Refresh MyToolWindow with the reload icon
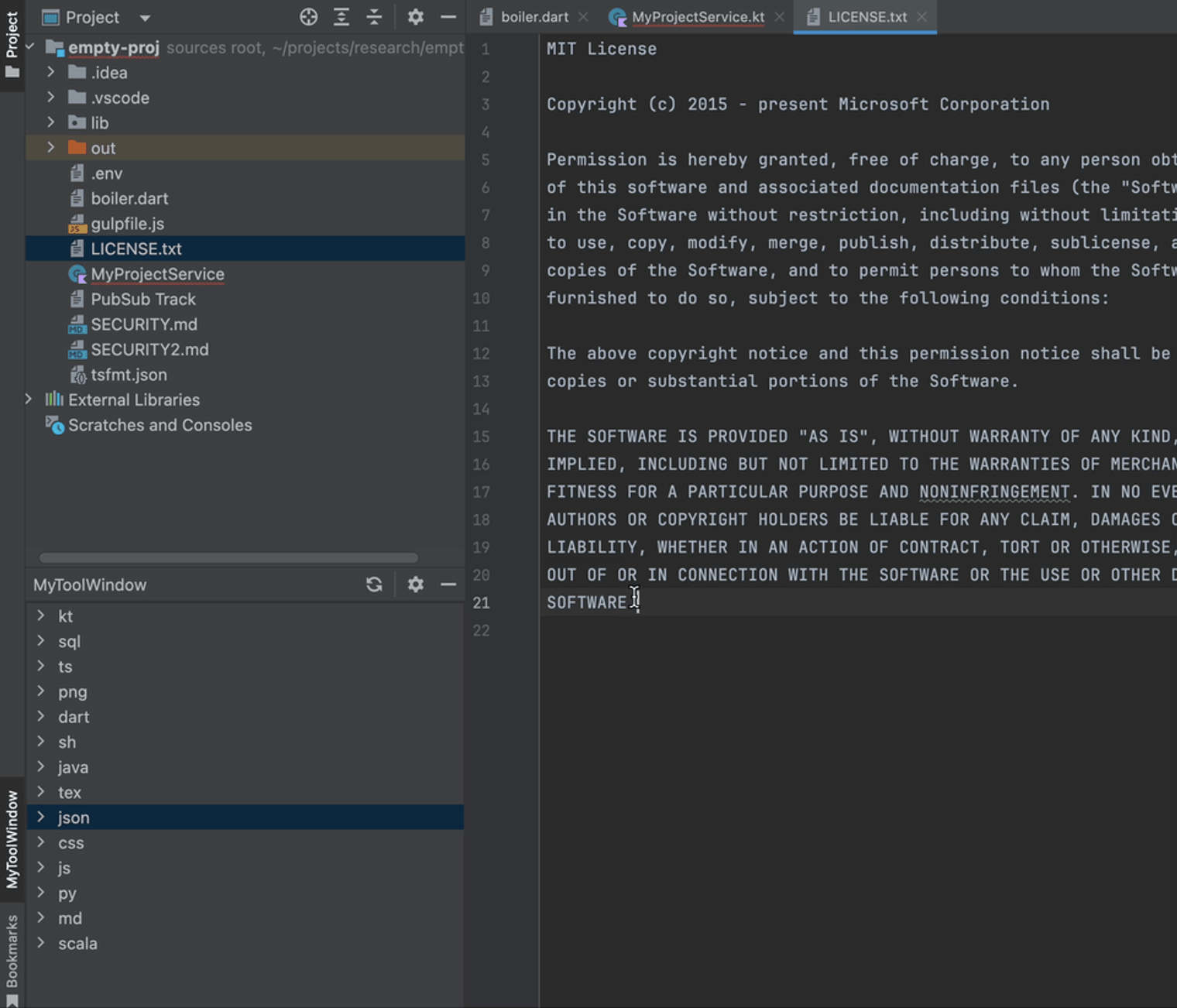 (374, 585)
